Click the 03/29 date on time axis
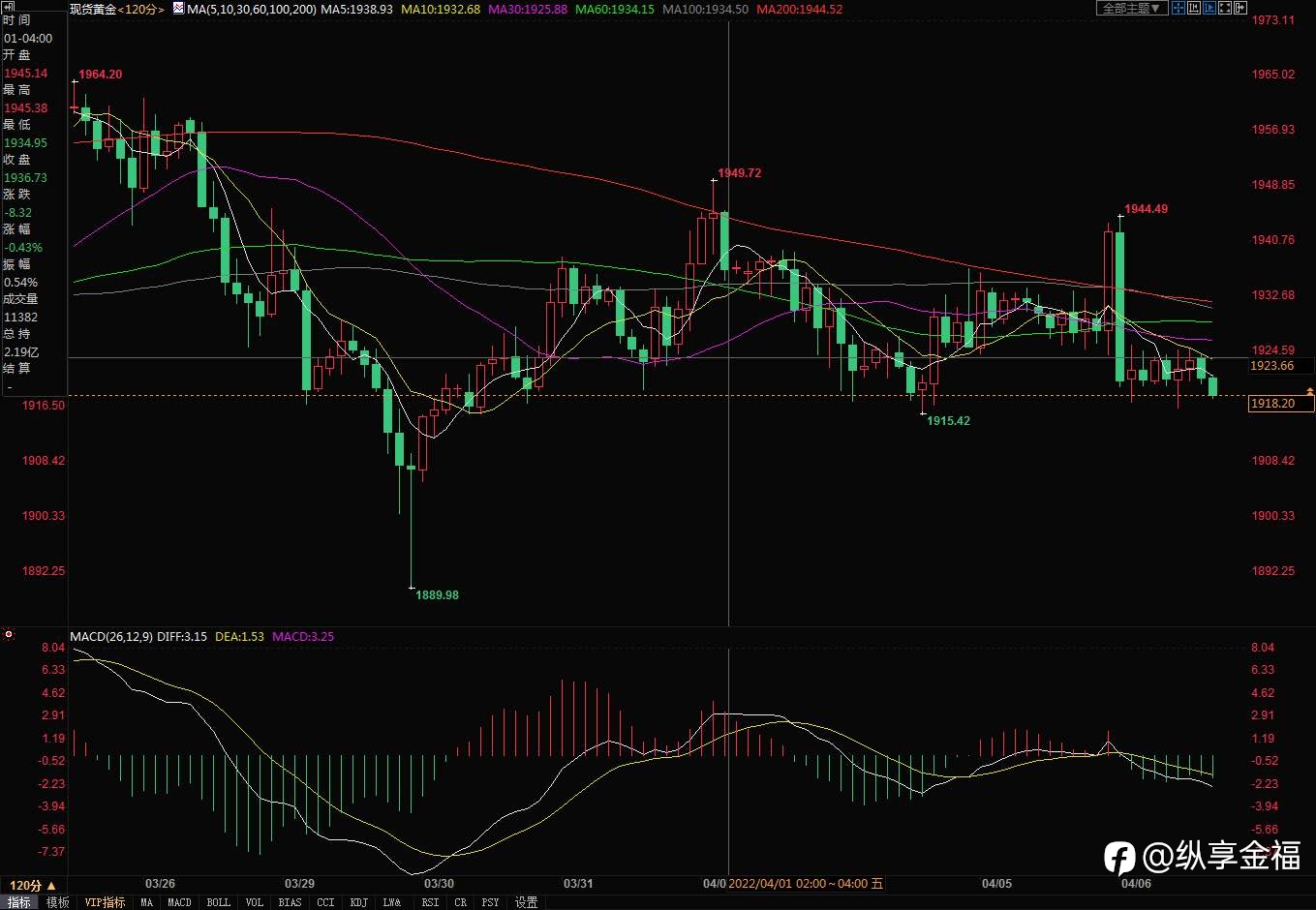Image resolution: width=1316 pixels, height=910 pixels. point(300,883)
